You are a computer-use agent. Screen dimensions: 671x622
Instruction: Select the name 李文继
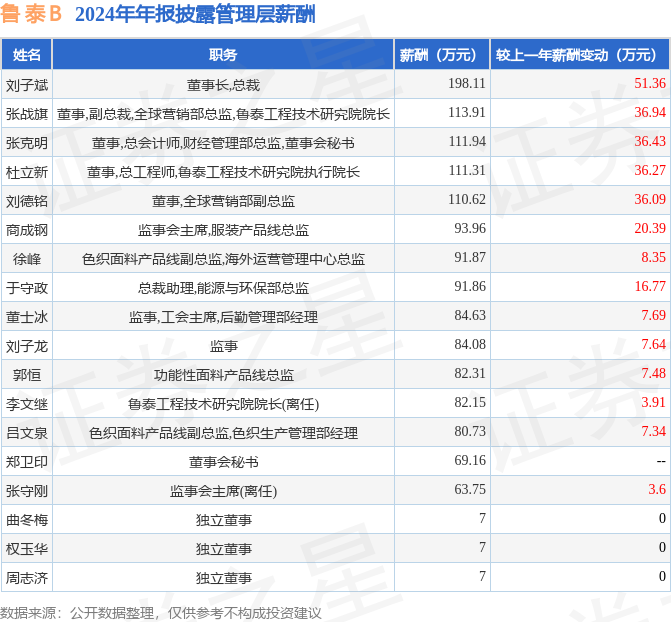tap(27, 404)
